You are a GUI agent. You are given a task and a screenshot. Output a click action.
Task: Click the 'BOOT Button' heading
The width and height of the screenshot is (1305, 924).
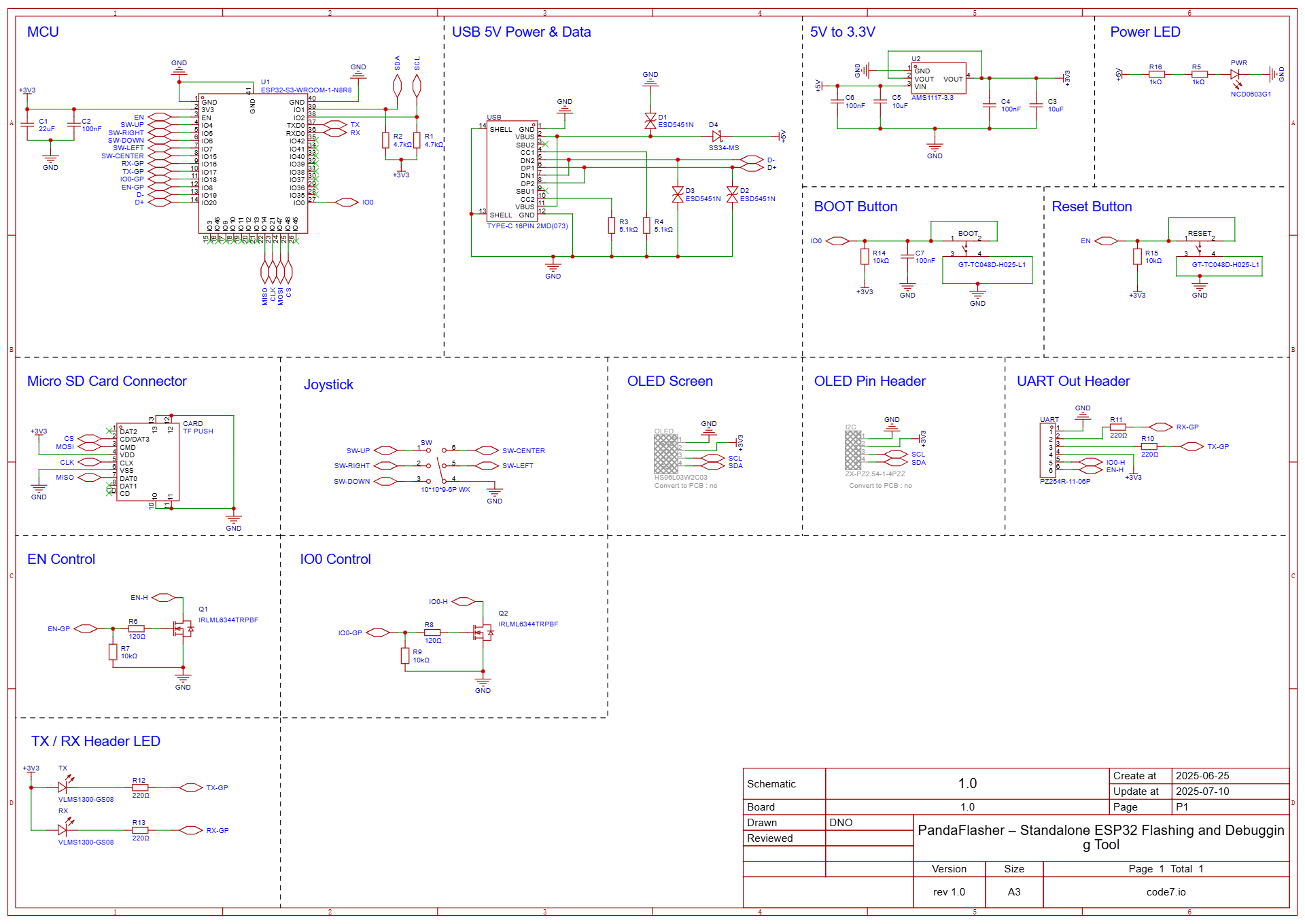click(x=856, y=207)
